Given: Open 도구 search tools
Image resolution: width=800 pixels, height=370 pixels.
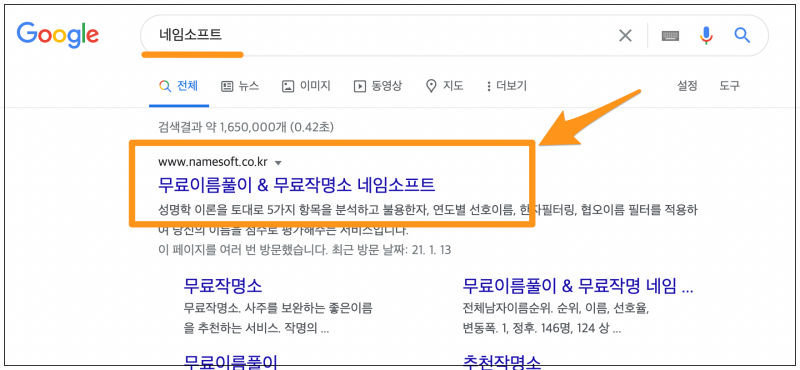Looking at the screenshot, I should pyautogui.click(x=730, y=86).
